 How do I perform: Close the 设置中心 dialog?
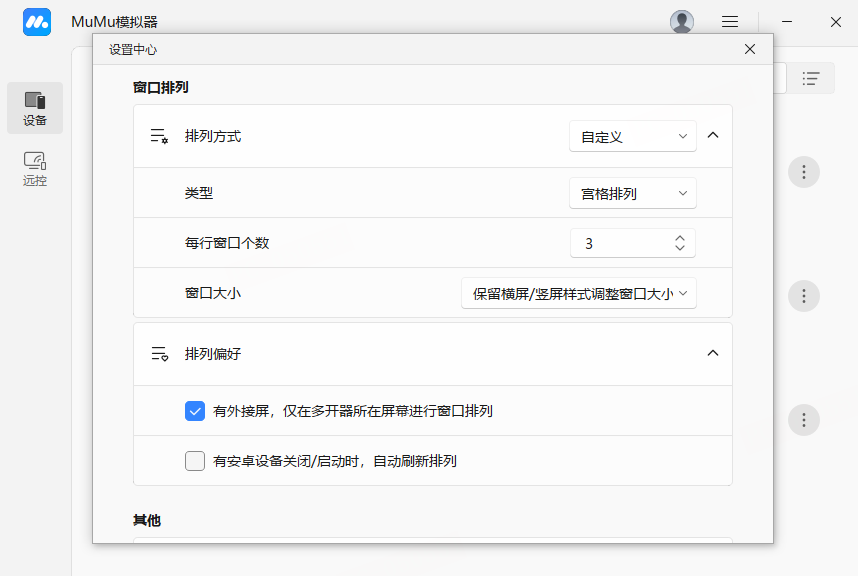(750, 49)
